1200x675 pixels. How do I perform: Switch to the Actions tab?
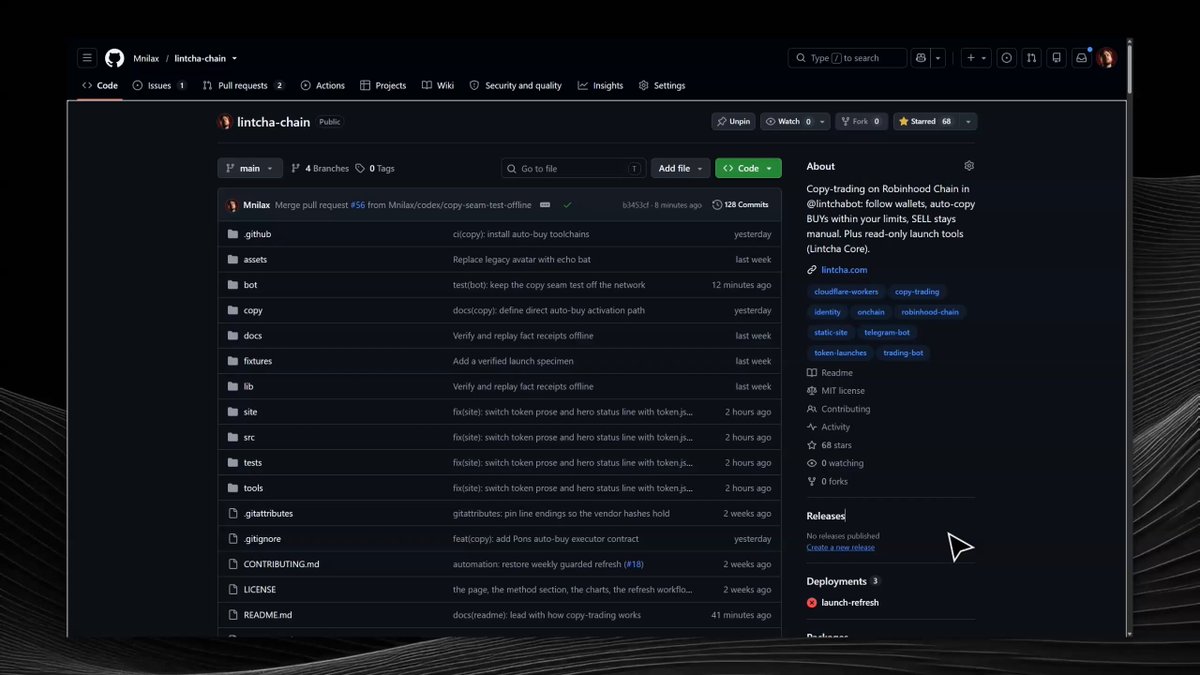(x=323, y=86)
